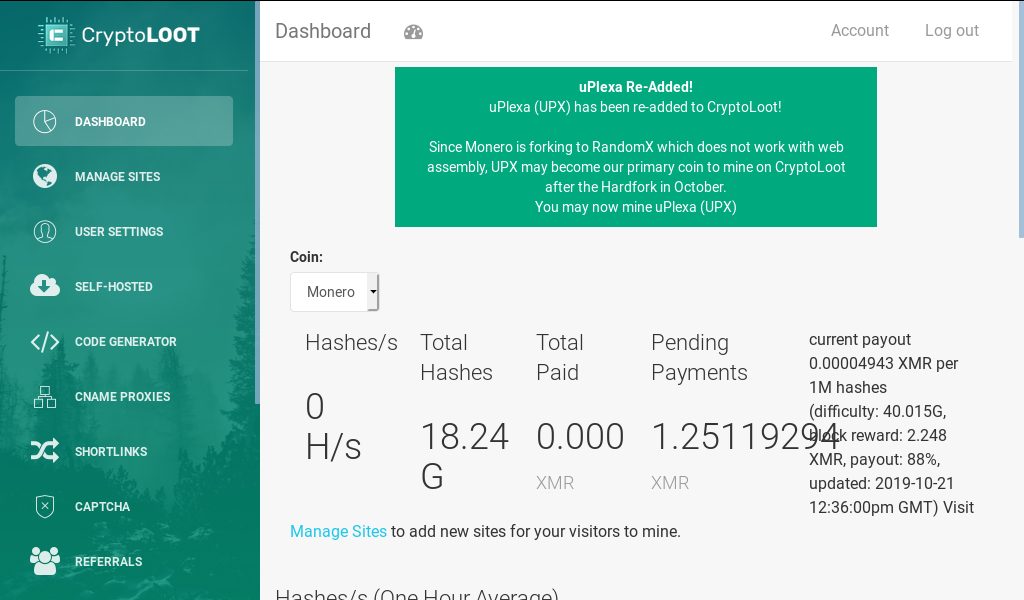This screenshot has width=1024, height=600.
Task: Click the 0 H/s hashrate value
Action: click(x=333, y=426)
